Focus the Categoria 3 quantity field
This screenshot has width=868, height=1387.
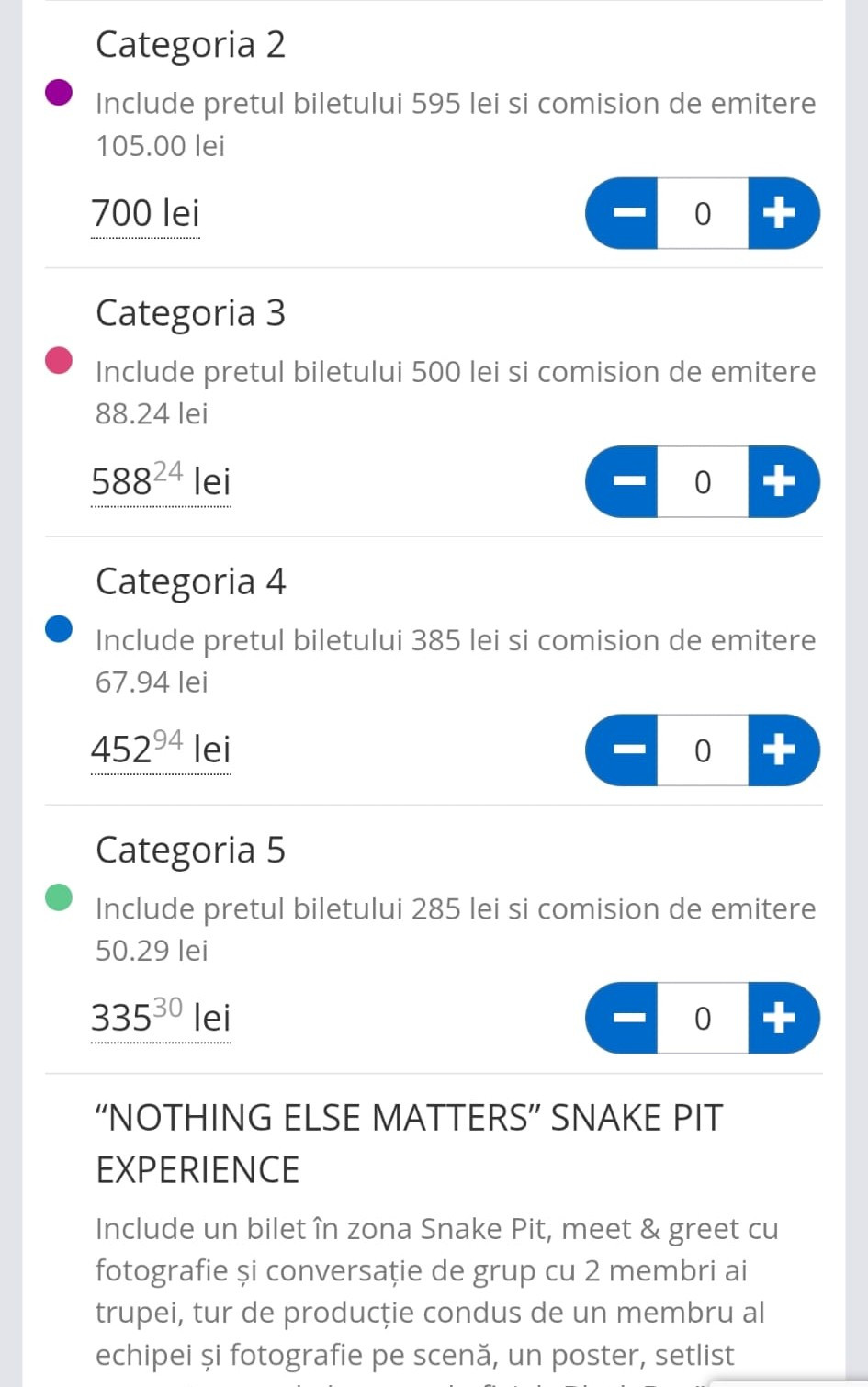(x=703, y=482)
